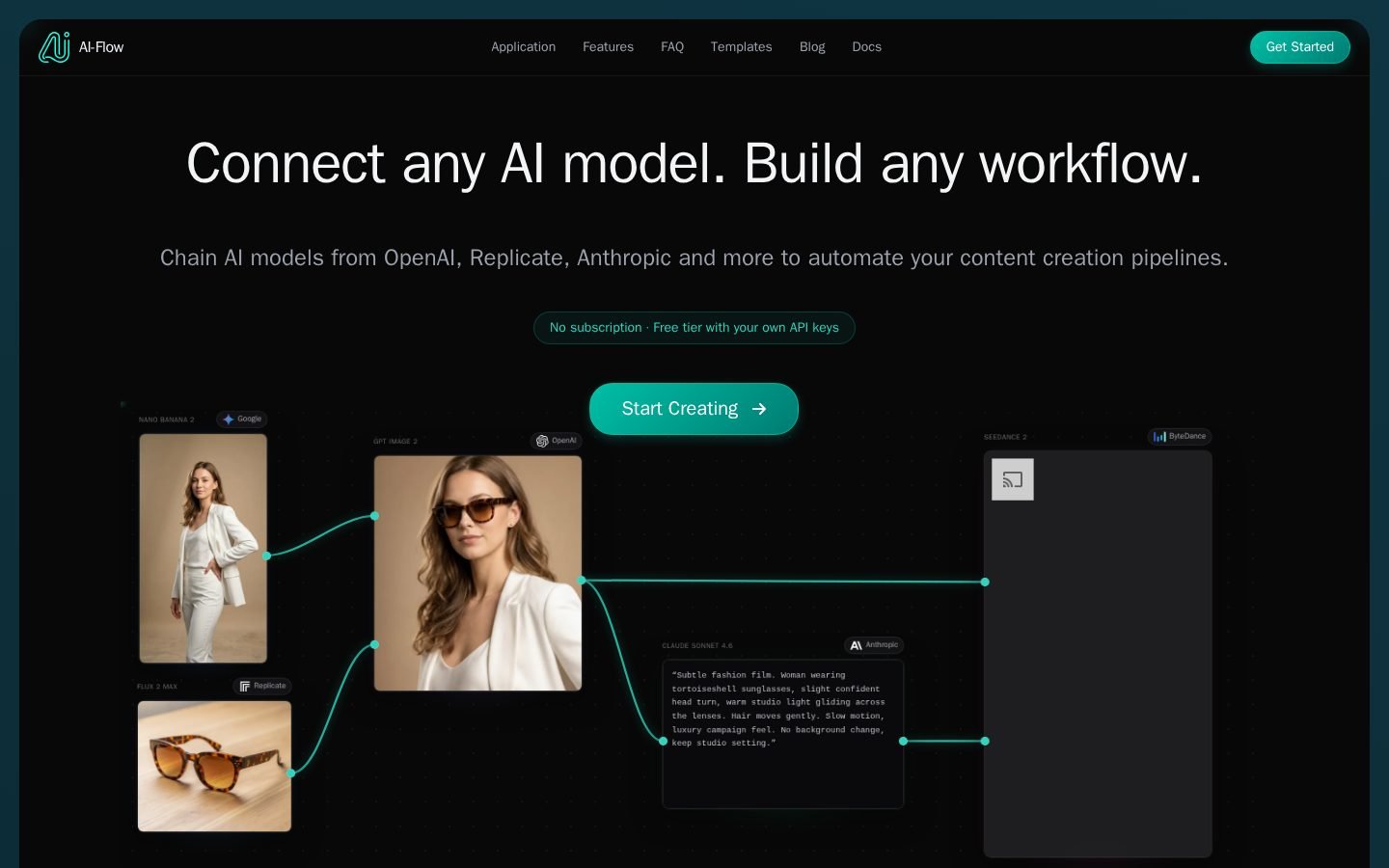Click the "Chain AI models from OpenAI" subtitle

[x=694, y=258]
